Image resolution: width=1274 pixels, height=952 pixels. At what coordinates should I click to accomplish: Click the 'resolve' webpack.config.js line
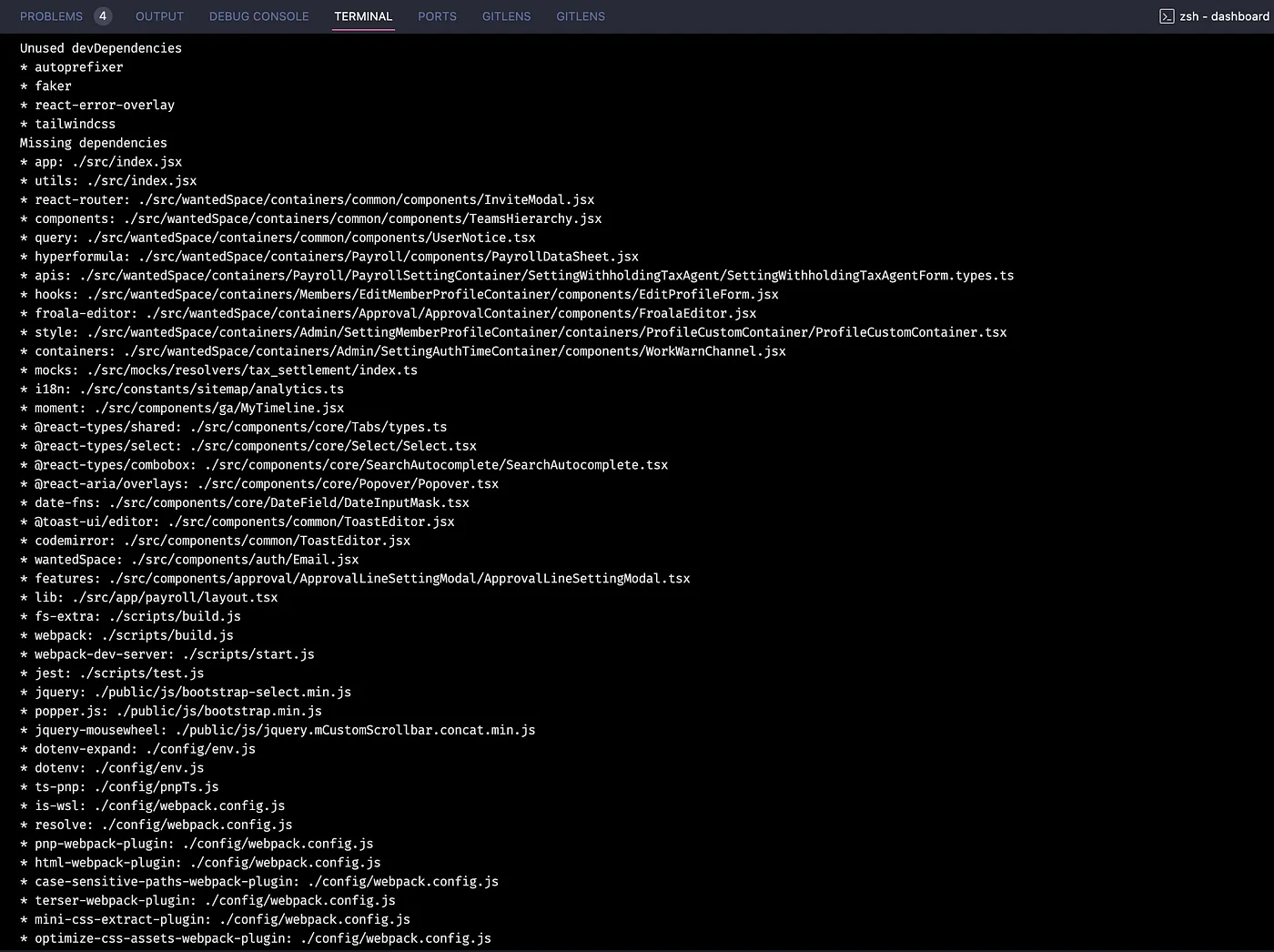157,825
